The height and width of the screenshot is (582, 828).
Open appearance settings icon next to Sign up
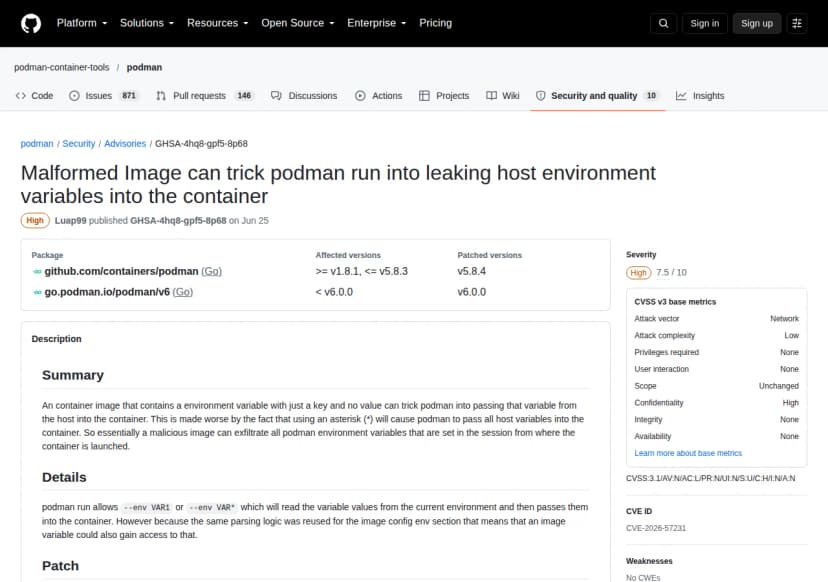(797, 23)
